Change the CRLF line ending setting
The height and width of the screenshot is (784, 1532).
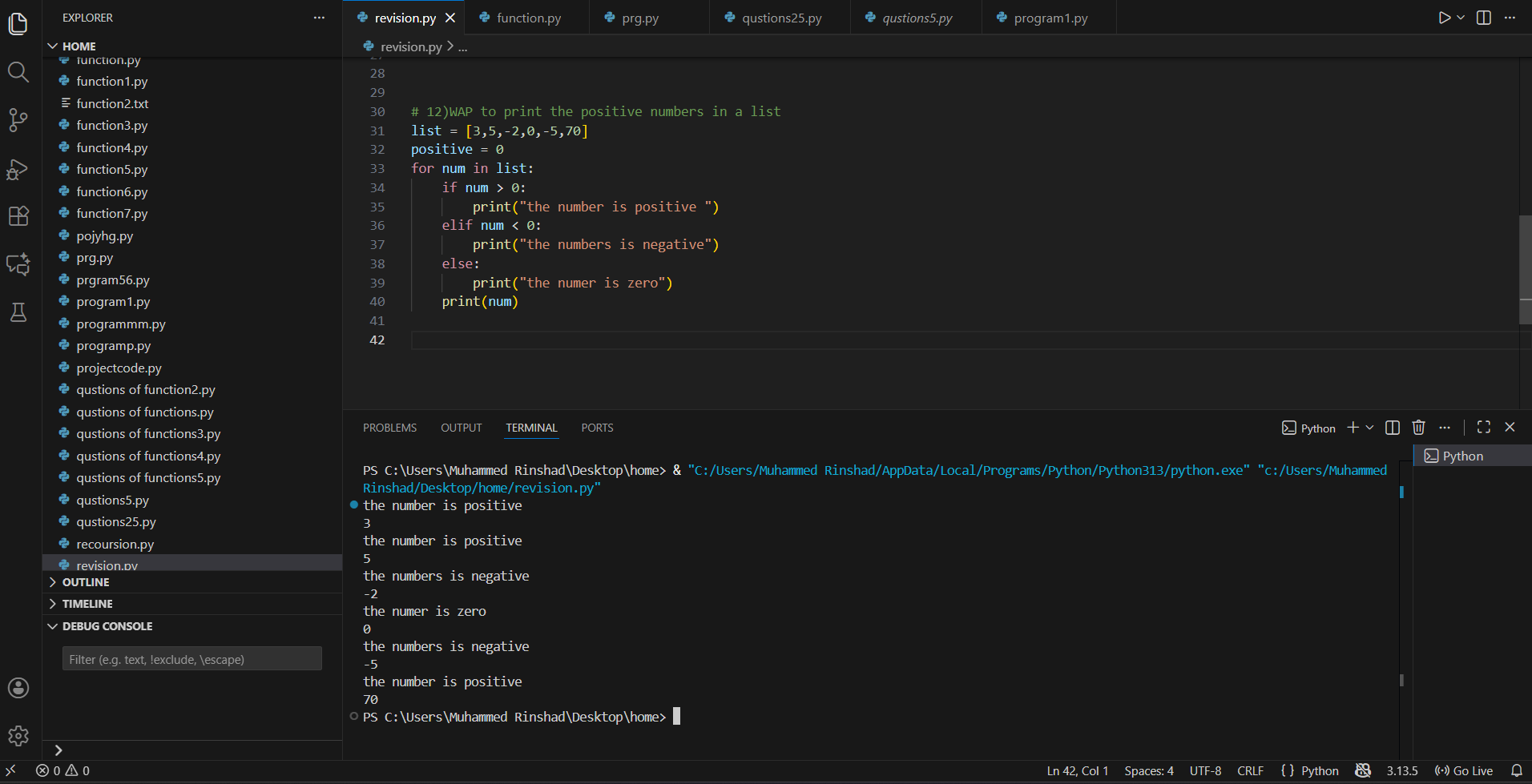click(1250, 770)
